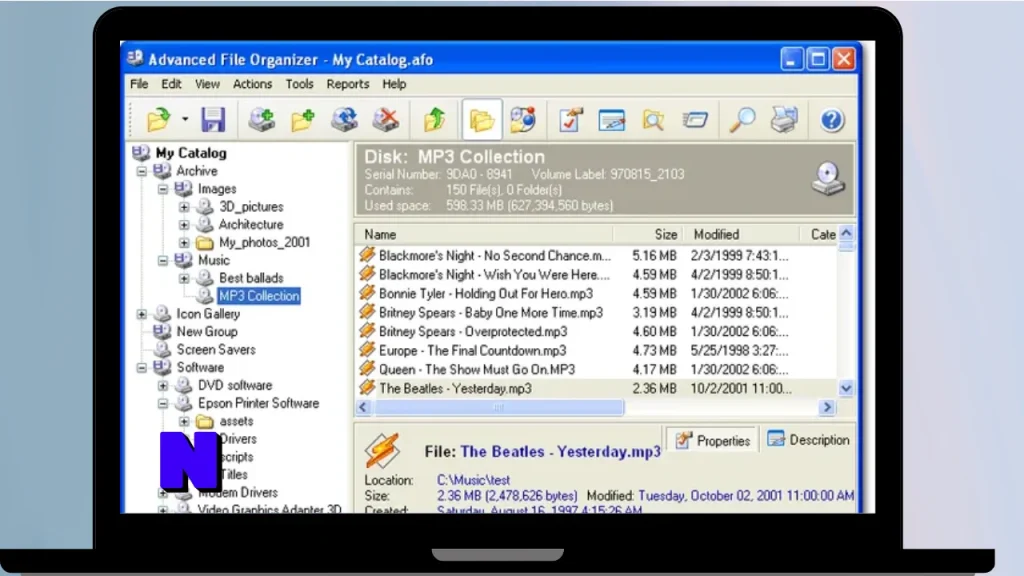Open the dropdown arrow beside Open catalog
The height and width of the screenshot is (576, 1024).
click(185, 120)
